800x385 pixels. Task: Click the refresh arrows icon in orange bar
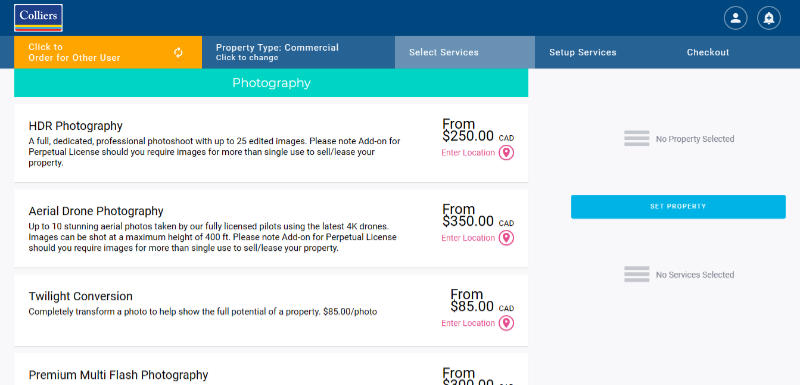coord(178,53)
